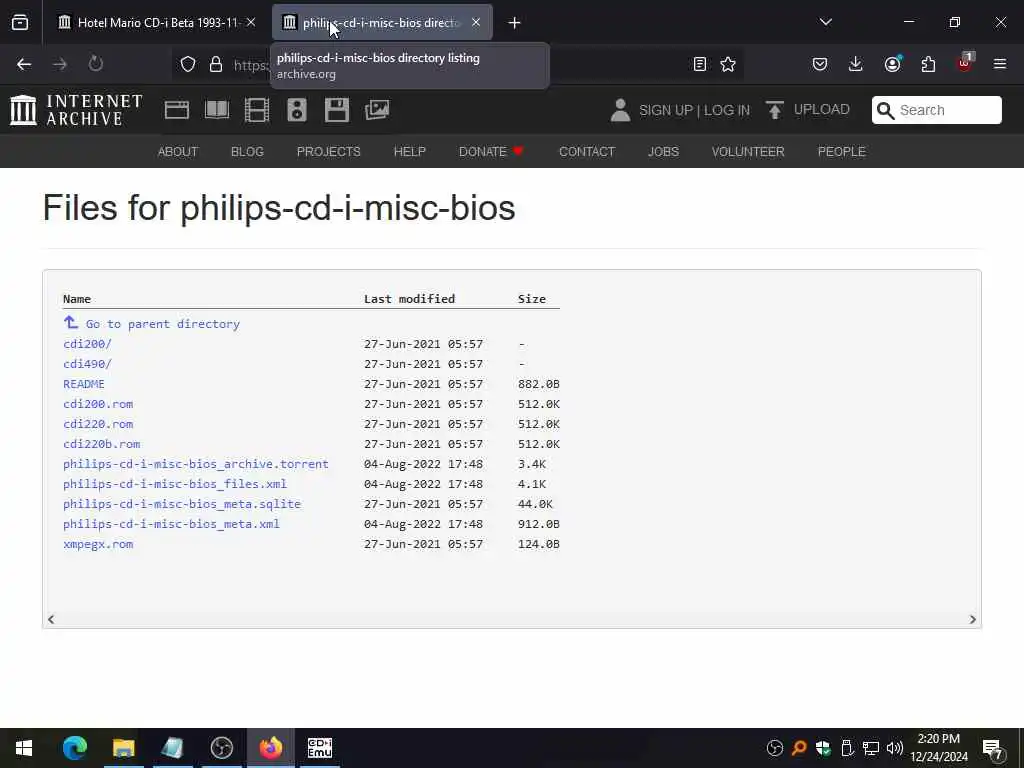This screenshot has width=1024, height=768.
Task: Open the notification center icon
Action: (x=993, y=748)
